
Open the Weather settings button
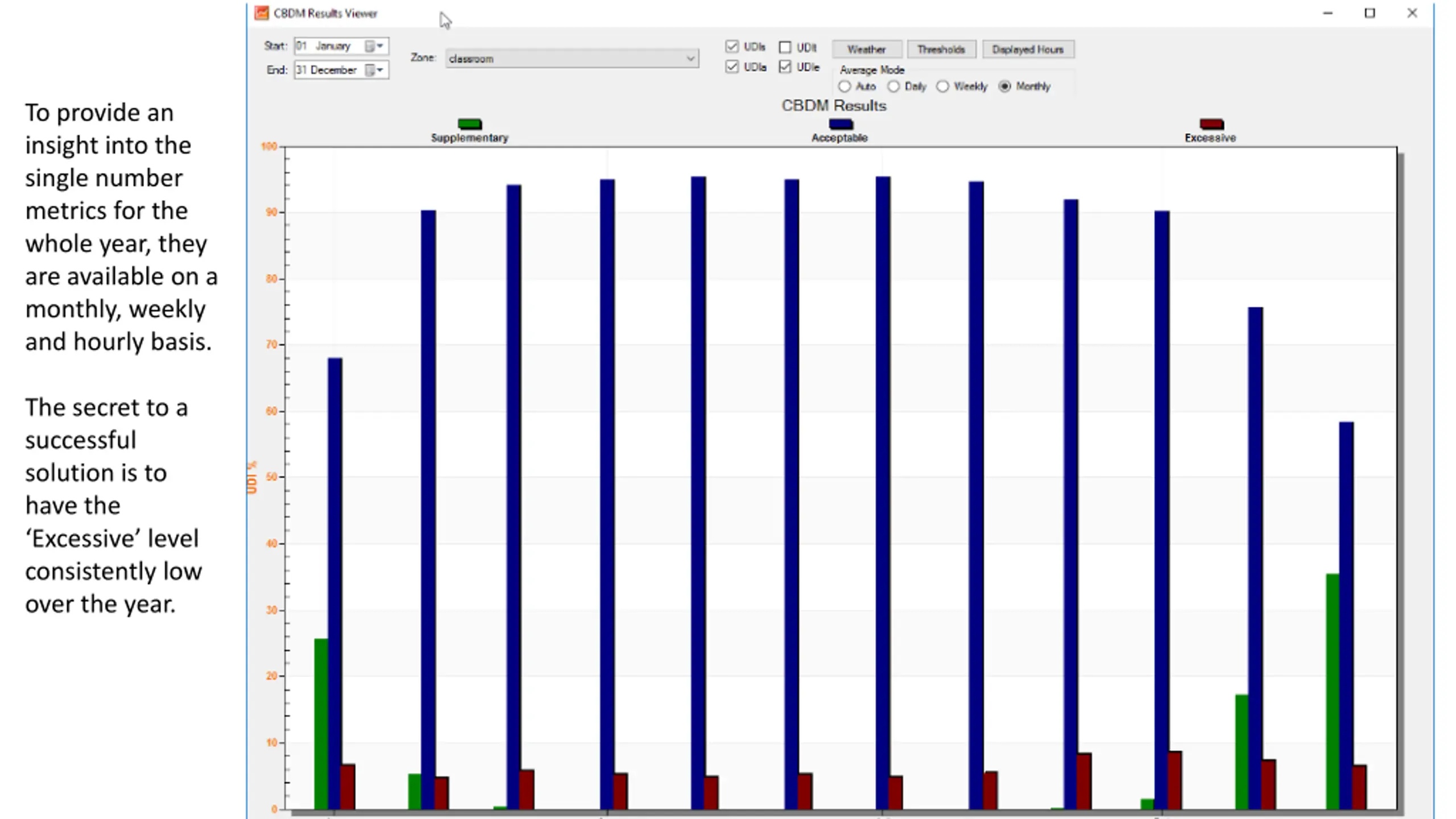[867, 49]
